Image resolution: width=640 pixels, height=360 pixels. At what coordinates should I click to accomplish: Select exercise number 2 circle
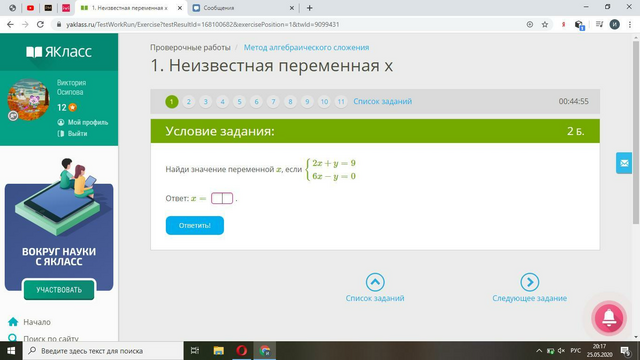coord(189,102)
